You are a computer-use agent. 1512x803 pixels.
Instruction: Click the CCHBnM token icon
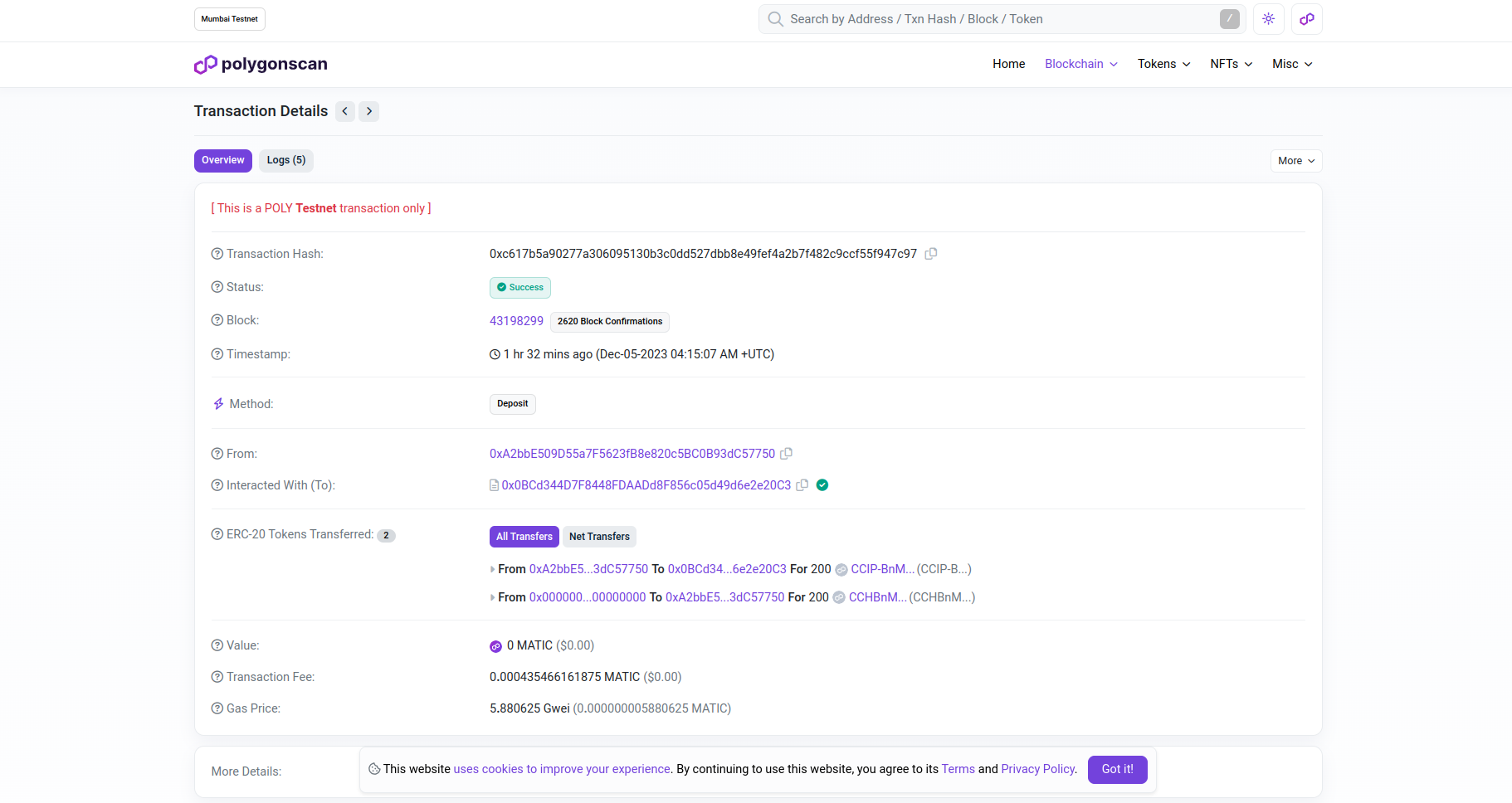839,597
